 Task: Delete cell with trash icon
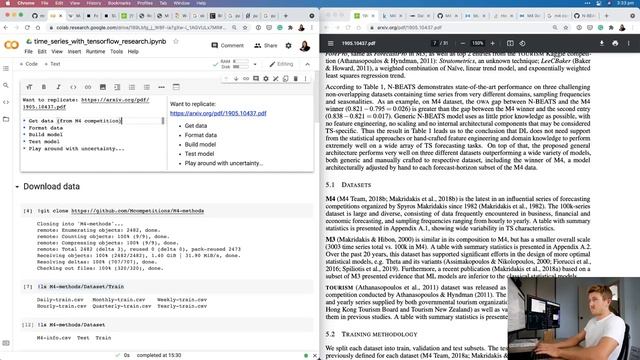point(296,78)
